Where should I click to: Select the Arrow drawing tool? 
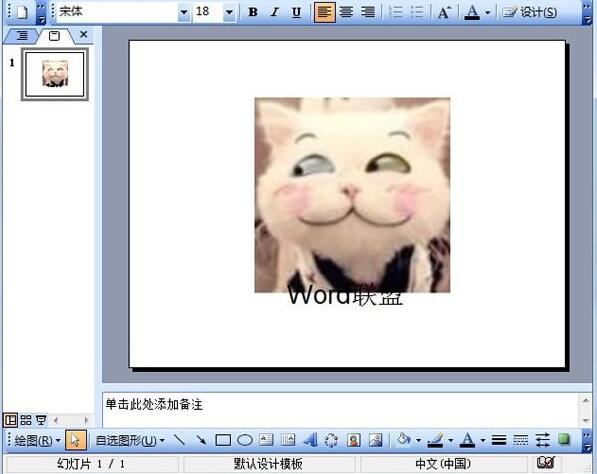click(x=201, y=440)
